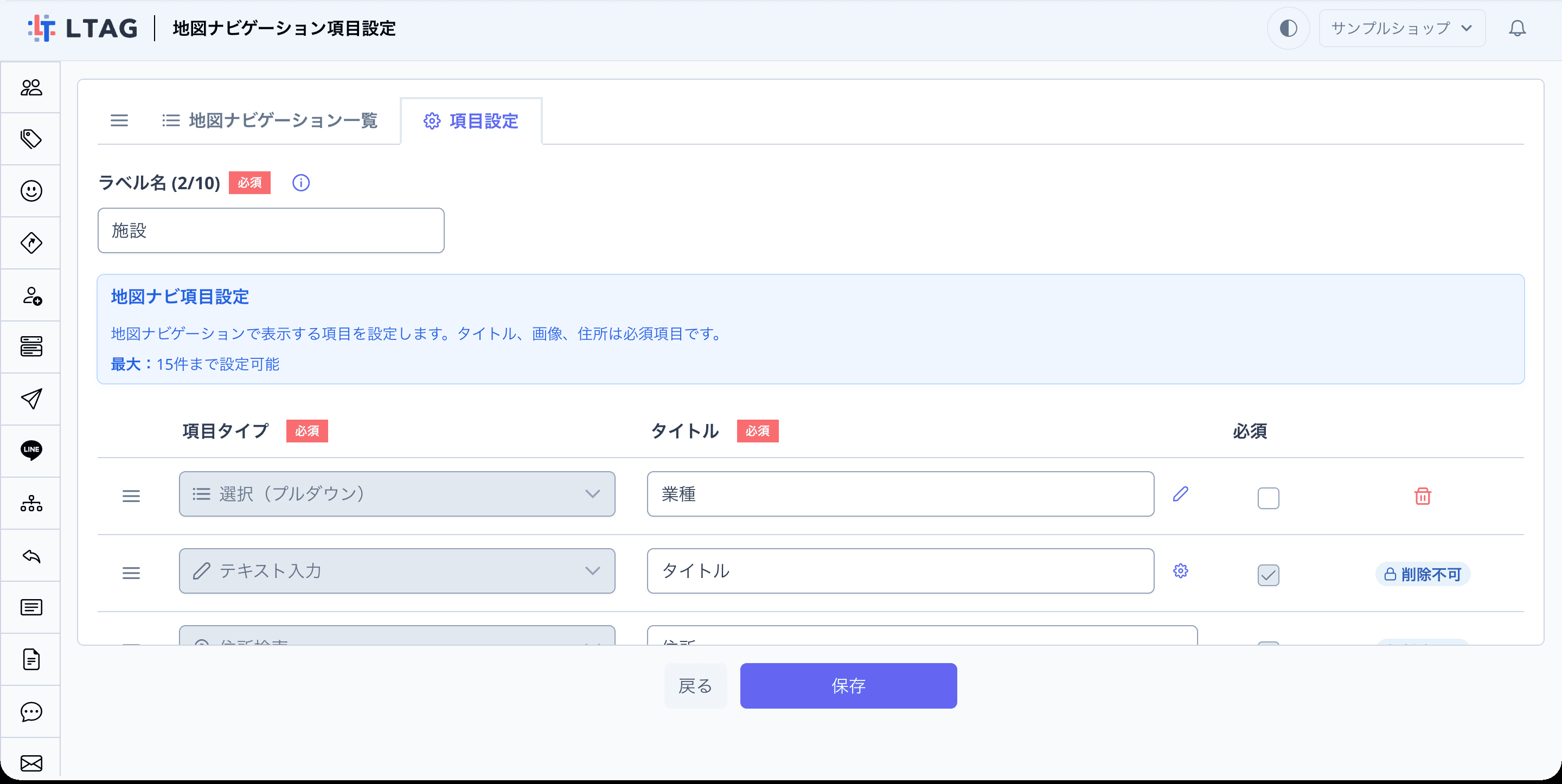Open the smiley face sidebar icon
The width and height of the screenshot is (1562, 784).
(x=31, y=191)
